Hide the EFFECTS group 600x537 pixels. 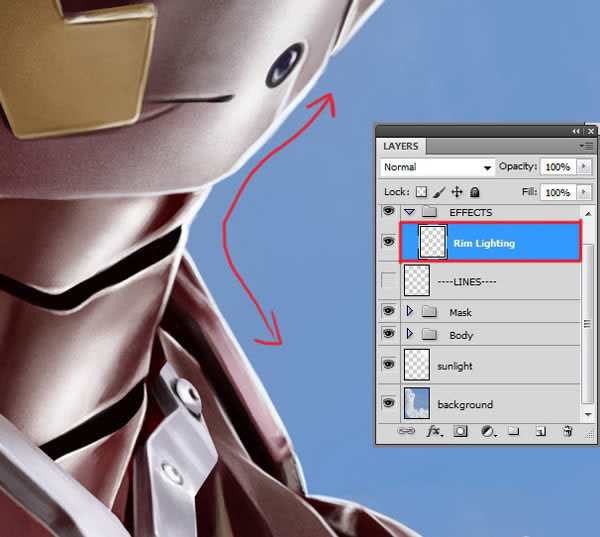[388, 211]
